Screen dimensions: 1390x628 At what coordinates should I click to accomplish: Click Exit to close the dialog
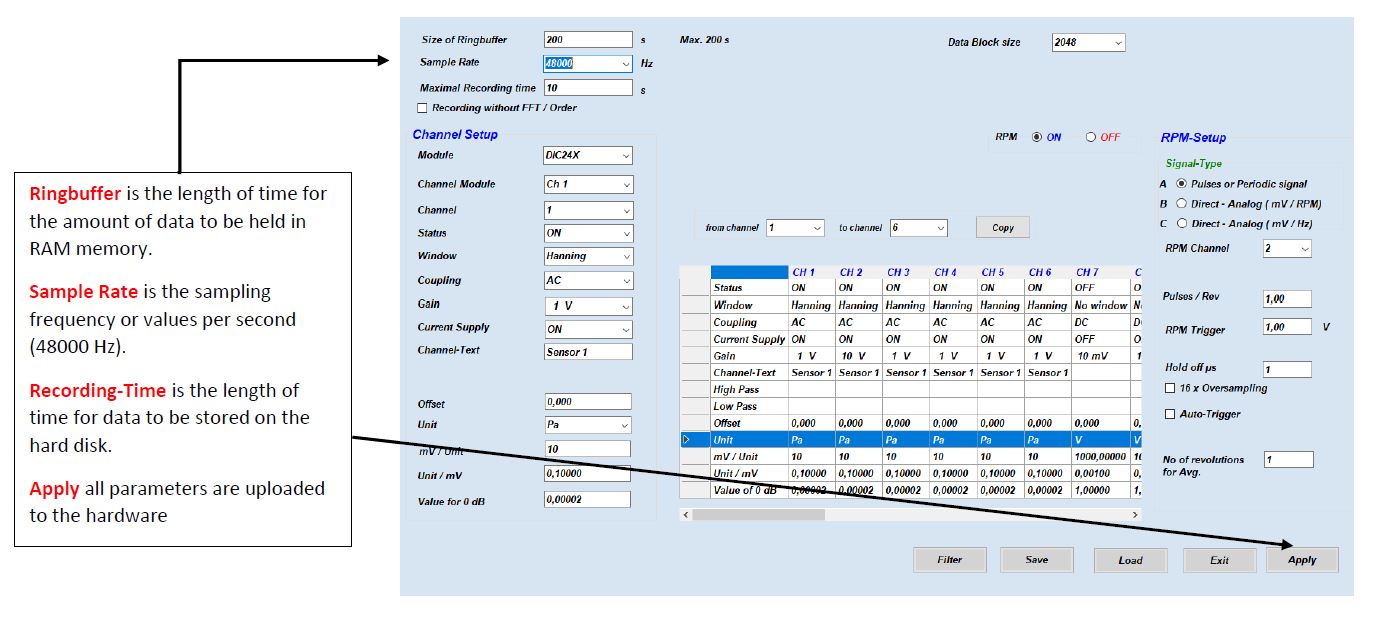(1220, 560)
